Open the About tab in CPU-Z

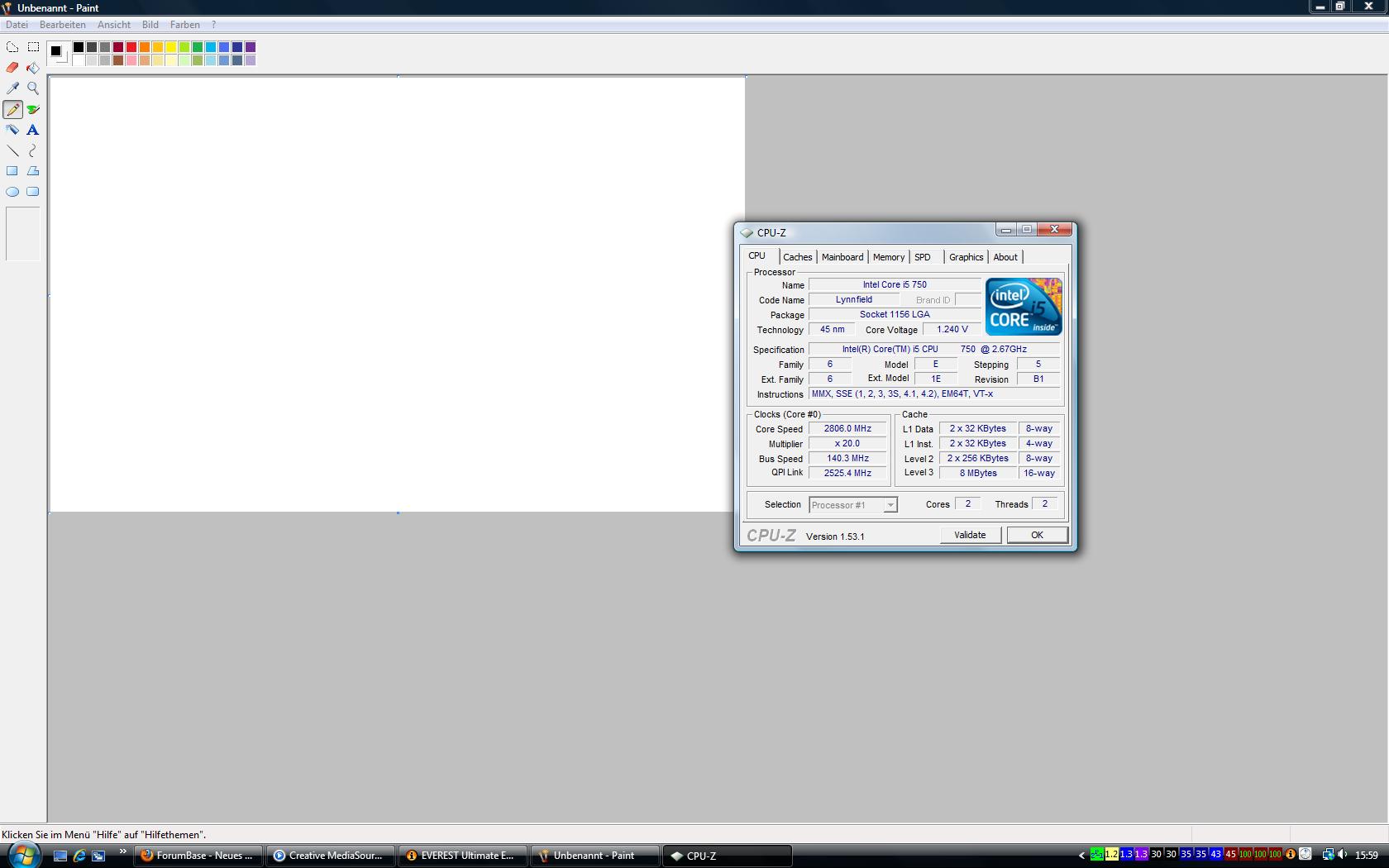(1005, 257)
